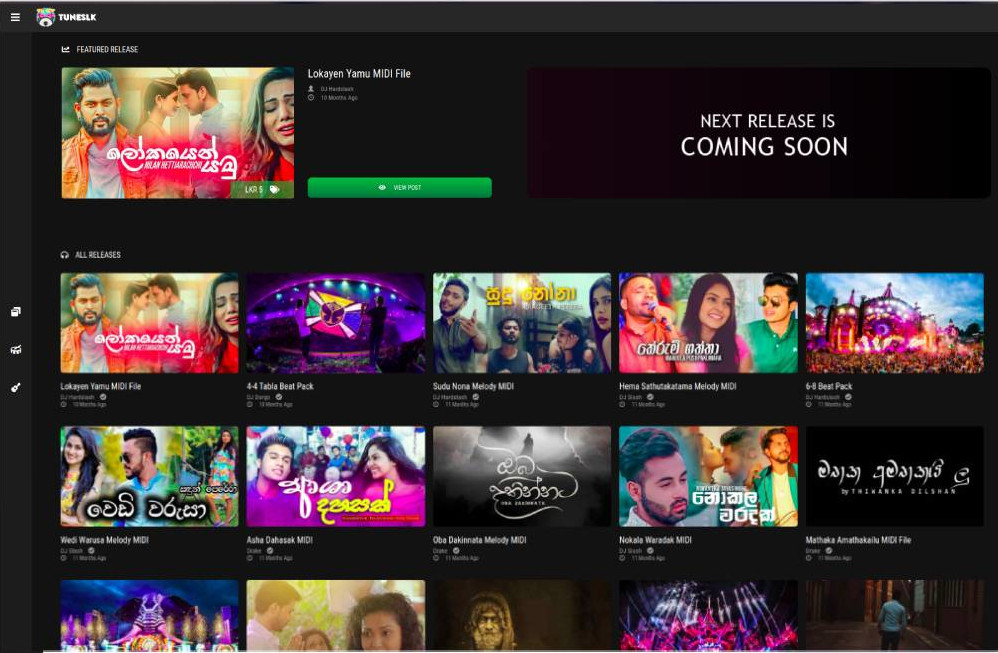Open the Hema Sathutakatama Melody MIDI title

(678, 386)
